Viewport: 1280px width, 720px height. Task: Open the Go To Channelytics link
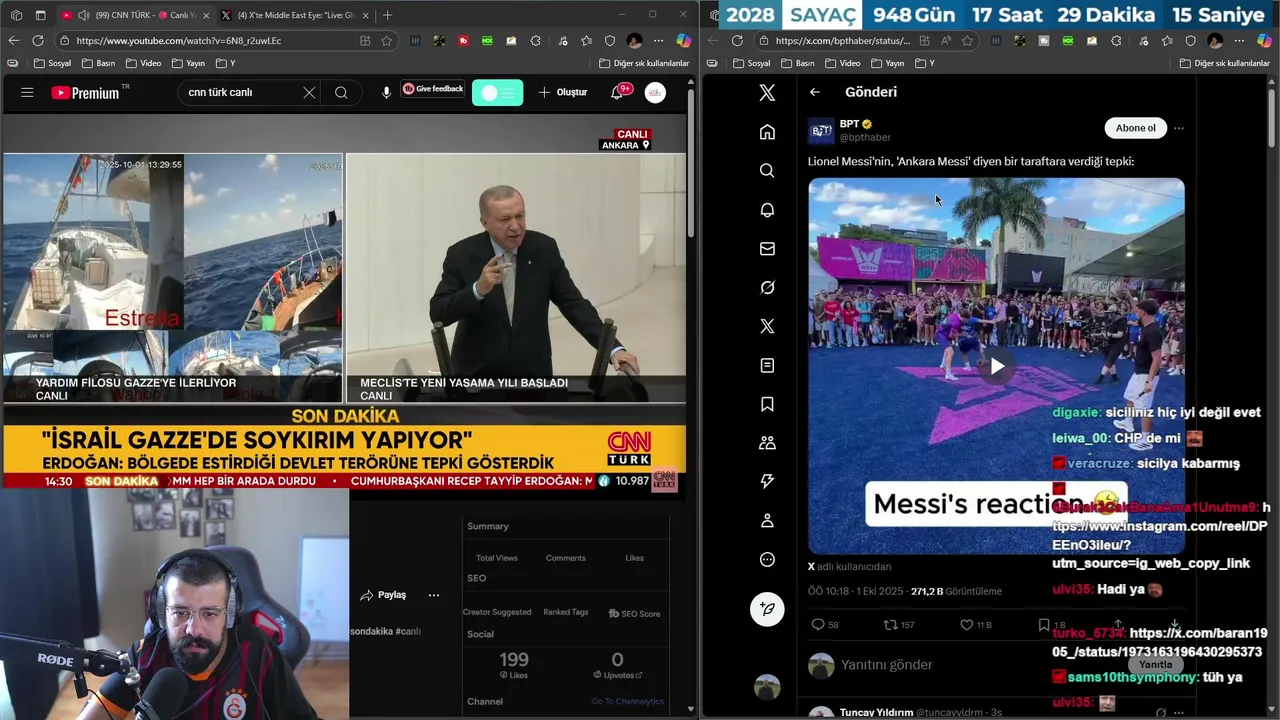(x=627, y=701)
